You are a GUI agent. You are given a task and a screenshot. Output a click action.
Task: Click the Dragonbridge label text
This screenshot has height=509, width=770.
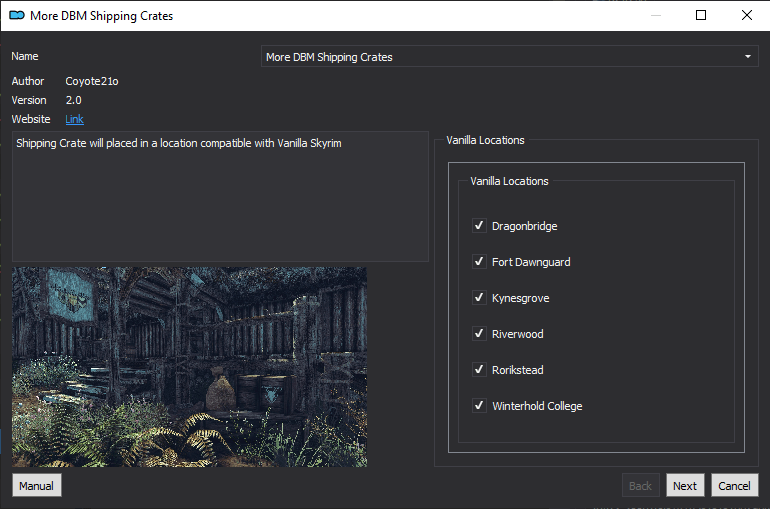[x=524, y=226]
